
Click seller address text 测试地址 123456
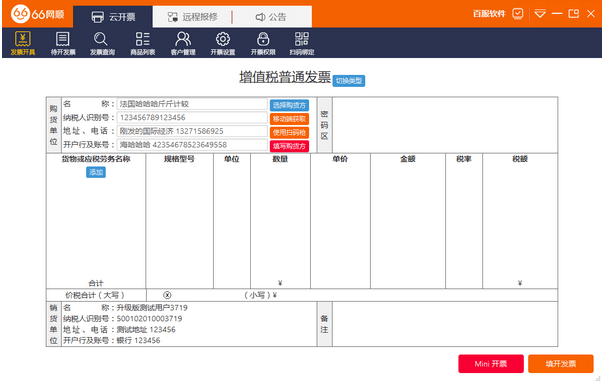(146, 330)
